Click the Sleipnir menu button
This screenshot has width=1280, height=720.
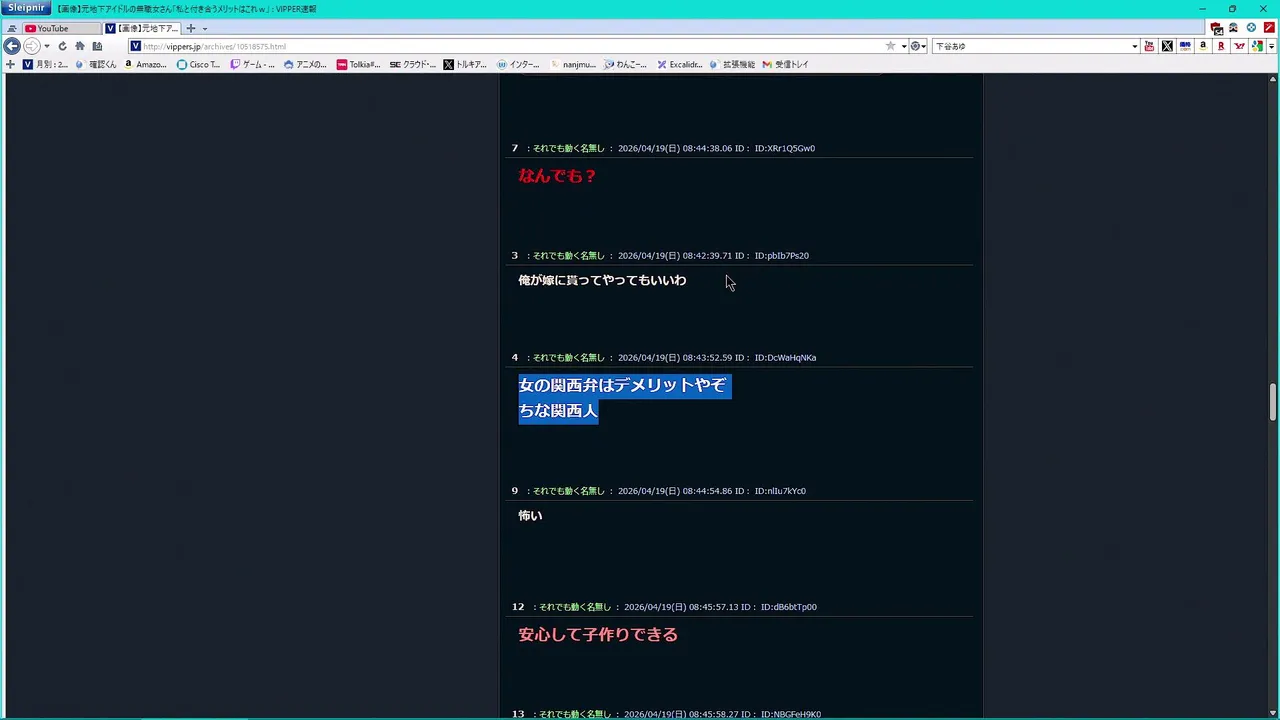coord(26,8)
